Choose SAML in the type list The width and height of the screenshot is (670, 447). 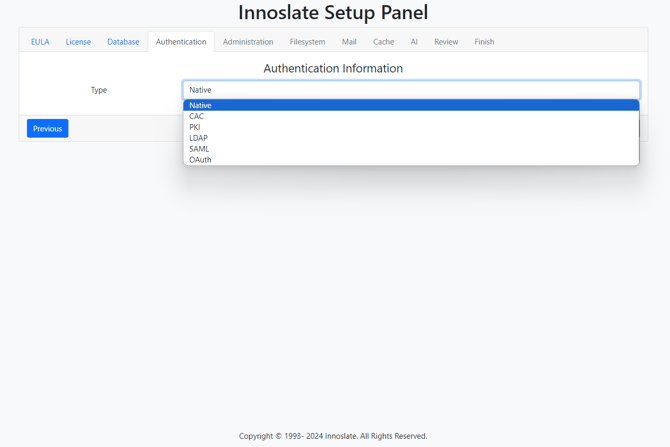point(411,149)
